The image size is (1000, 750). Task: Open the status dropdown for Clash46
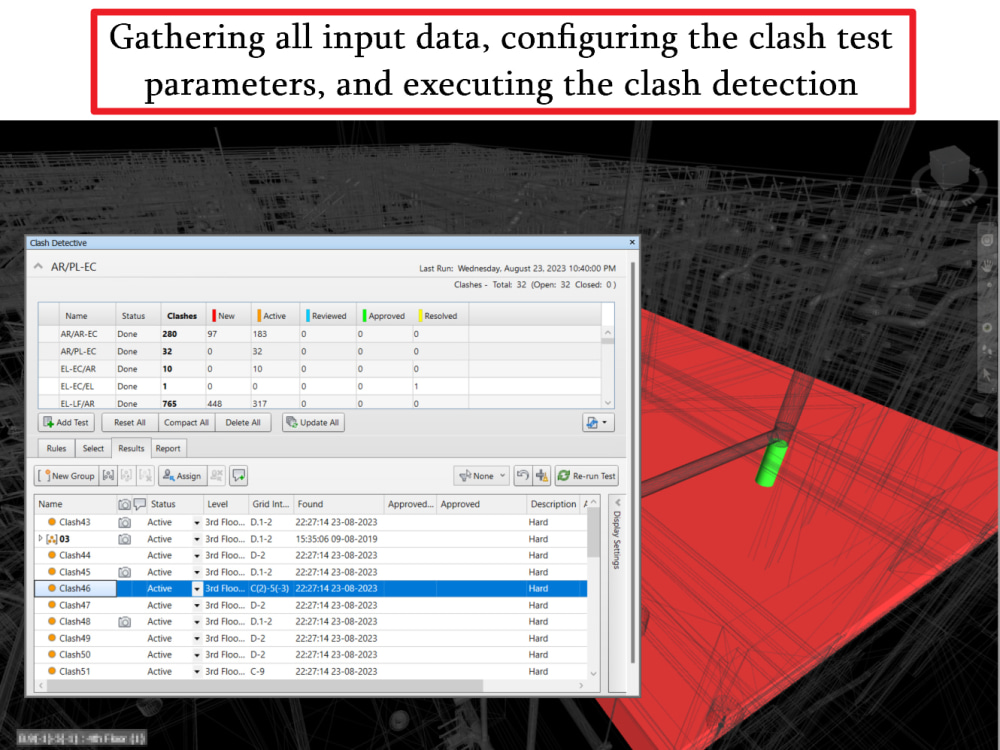pyautogui.click(x=197, y=589)
